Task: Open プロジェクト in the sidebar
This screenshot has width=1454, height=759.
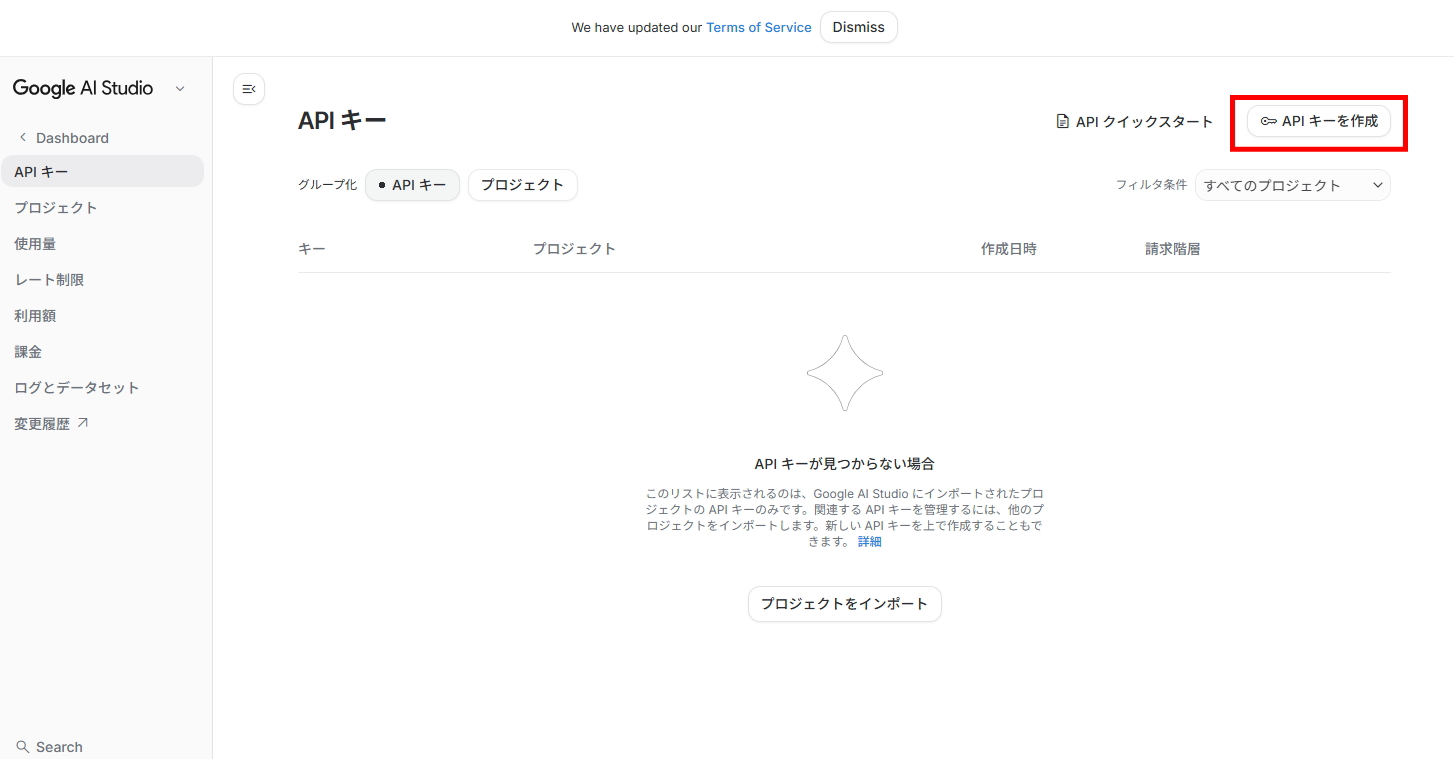Action: tap(56, 208)
